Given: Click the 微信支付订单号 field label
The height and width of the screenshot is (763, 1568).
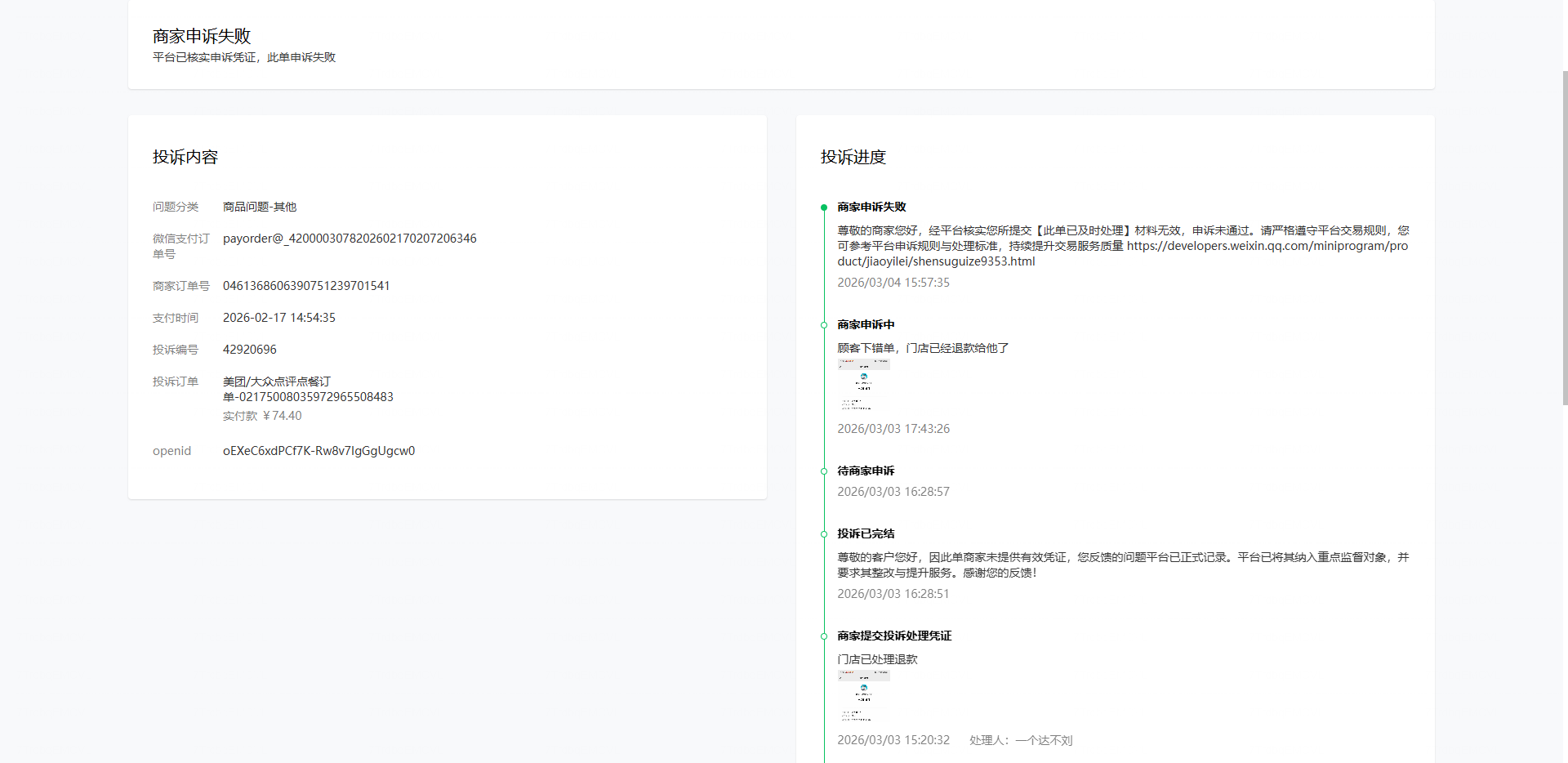Looking at the screenshot, I should coord(181,246).
